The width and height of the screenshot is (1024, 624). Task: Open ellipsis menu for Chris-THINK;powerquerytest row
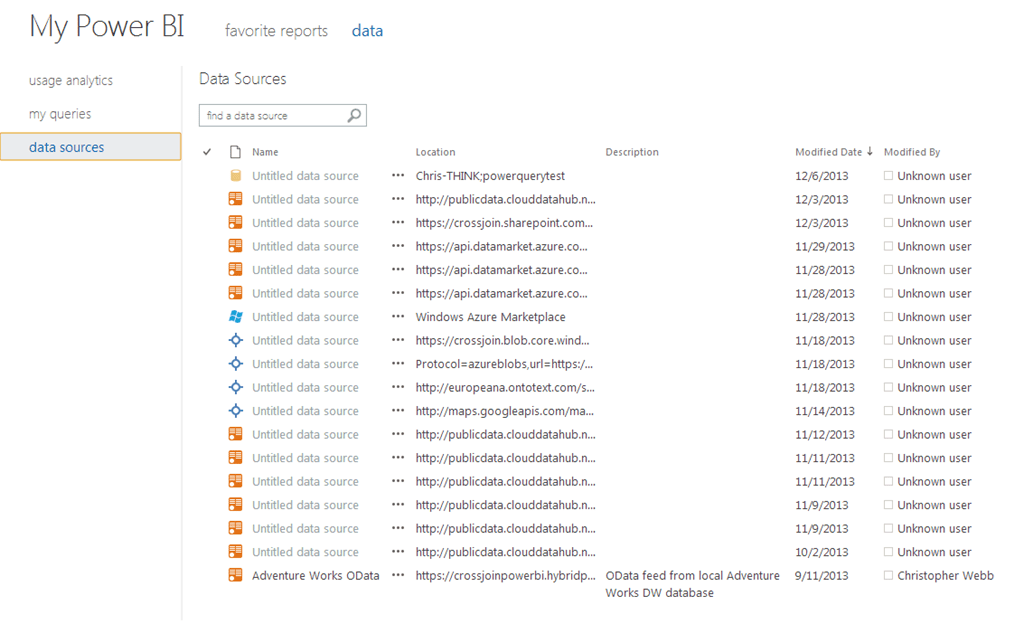[398, 176]
